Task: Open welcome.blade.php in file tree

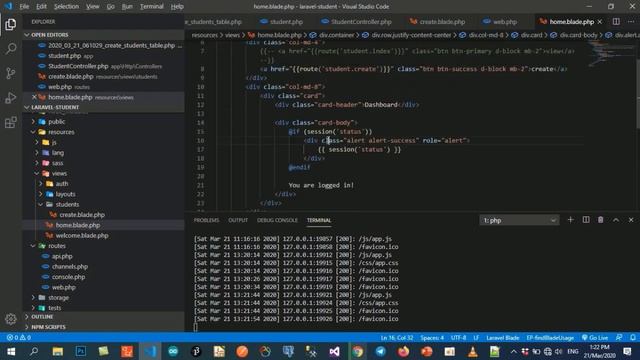Action: pyautogui.click(x=82, y=236)
